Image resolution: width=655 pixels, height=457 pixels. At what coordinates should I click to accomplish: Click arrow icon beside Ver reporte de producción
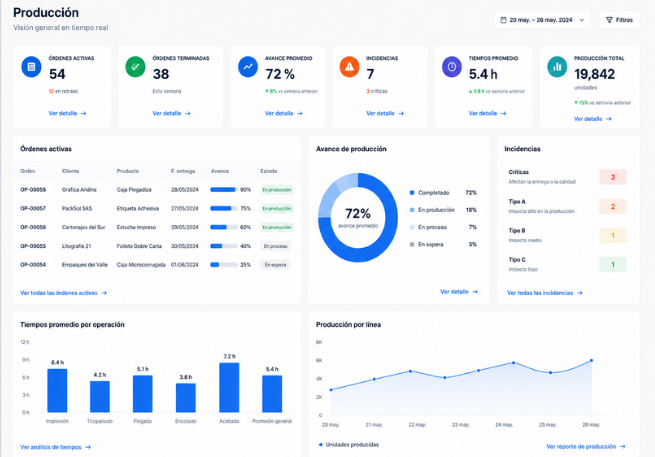622,447
